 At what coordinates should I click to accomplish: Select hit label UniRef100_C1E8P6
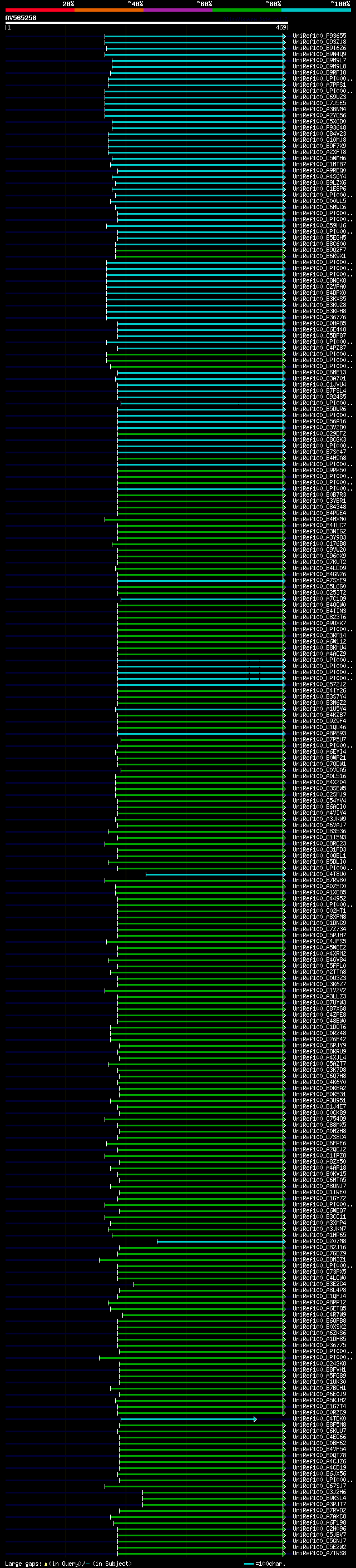319,189
